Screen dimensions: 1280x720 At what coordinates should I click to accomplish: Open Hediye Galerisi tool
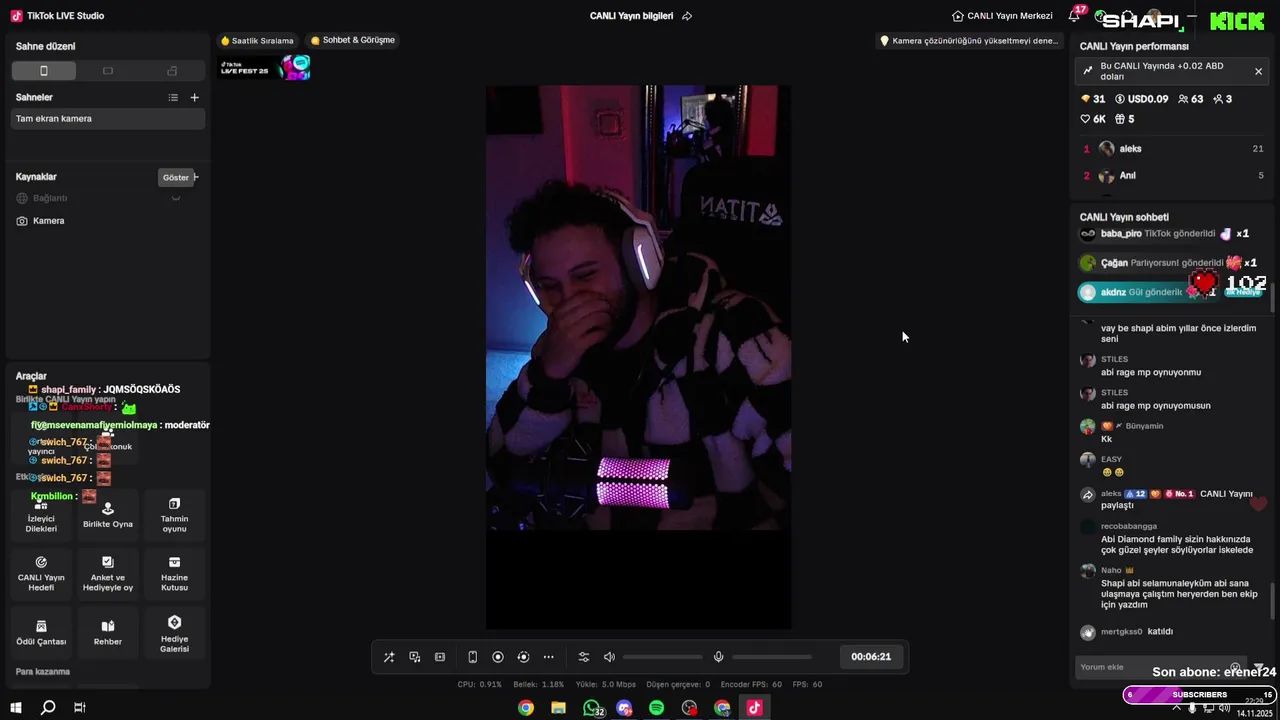(x=174, y=632)
